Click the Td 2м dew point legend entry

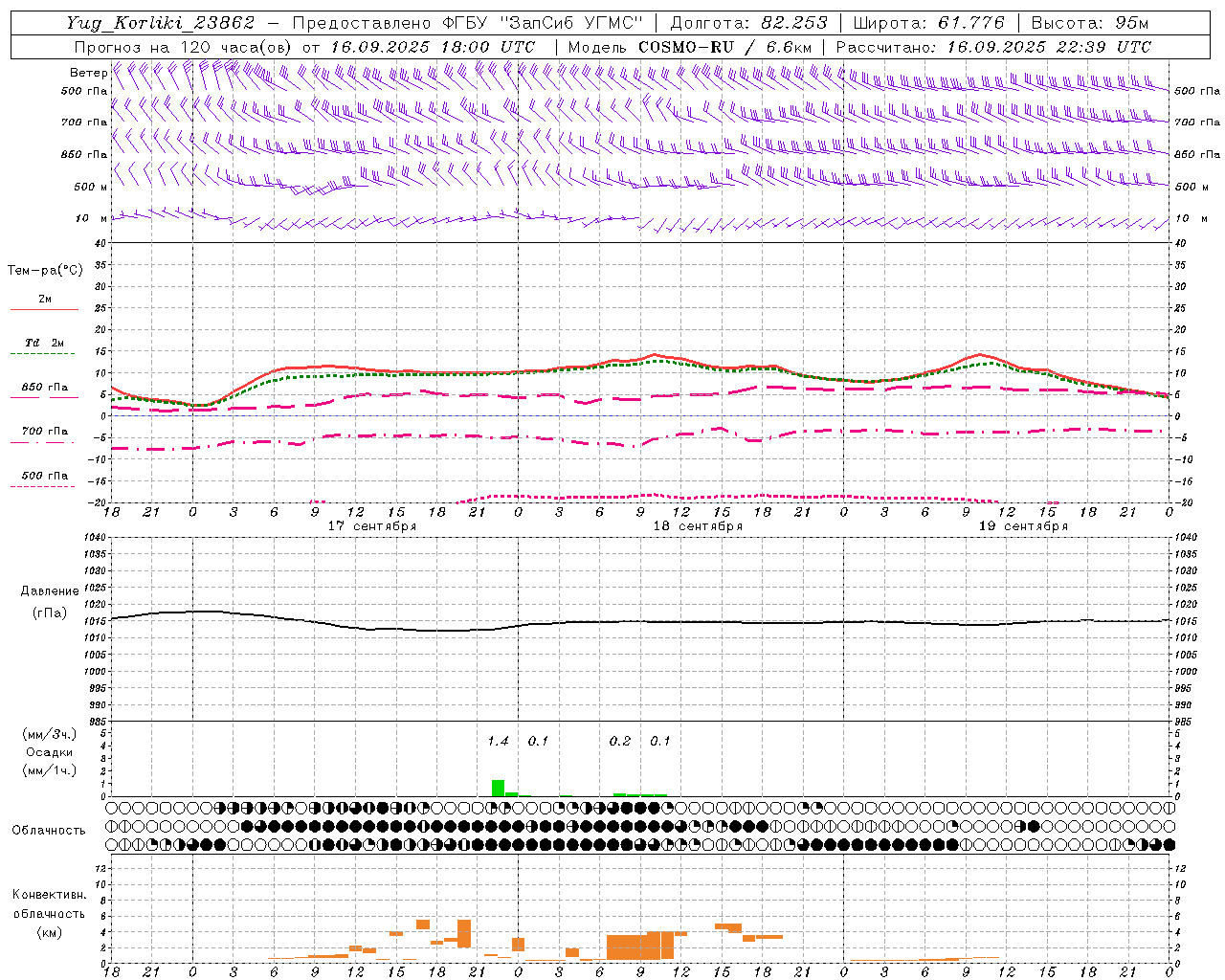pyautogui.click(x=44, y=343)
